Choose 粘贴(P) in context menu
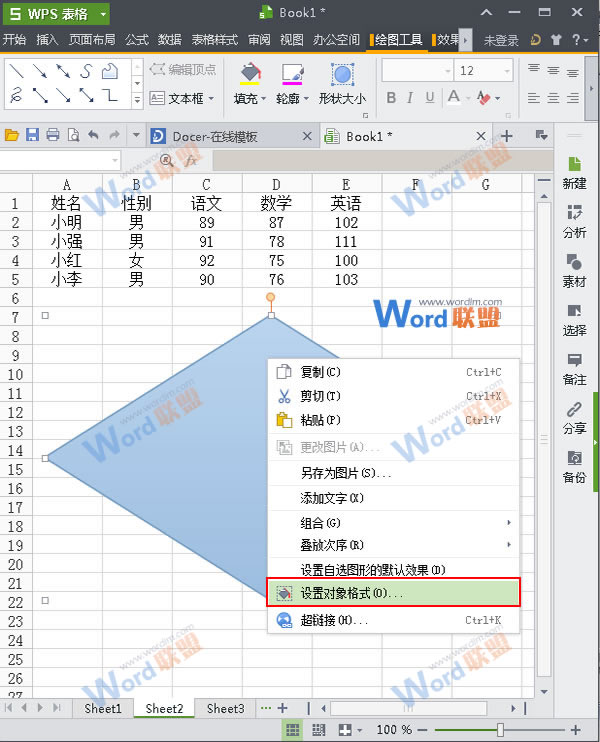Screen dimensions: 600x742 click(394, 420)
